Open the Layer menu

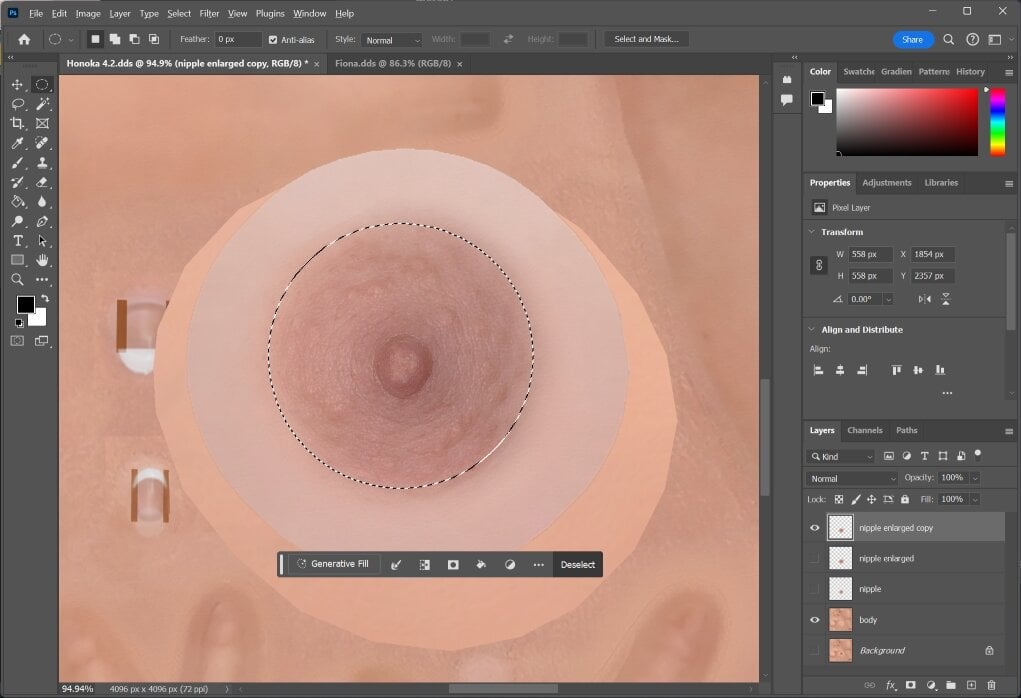120,13
